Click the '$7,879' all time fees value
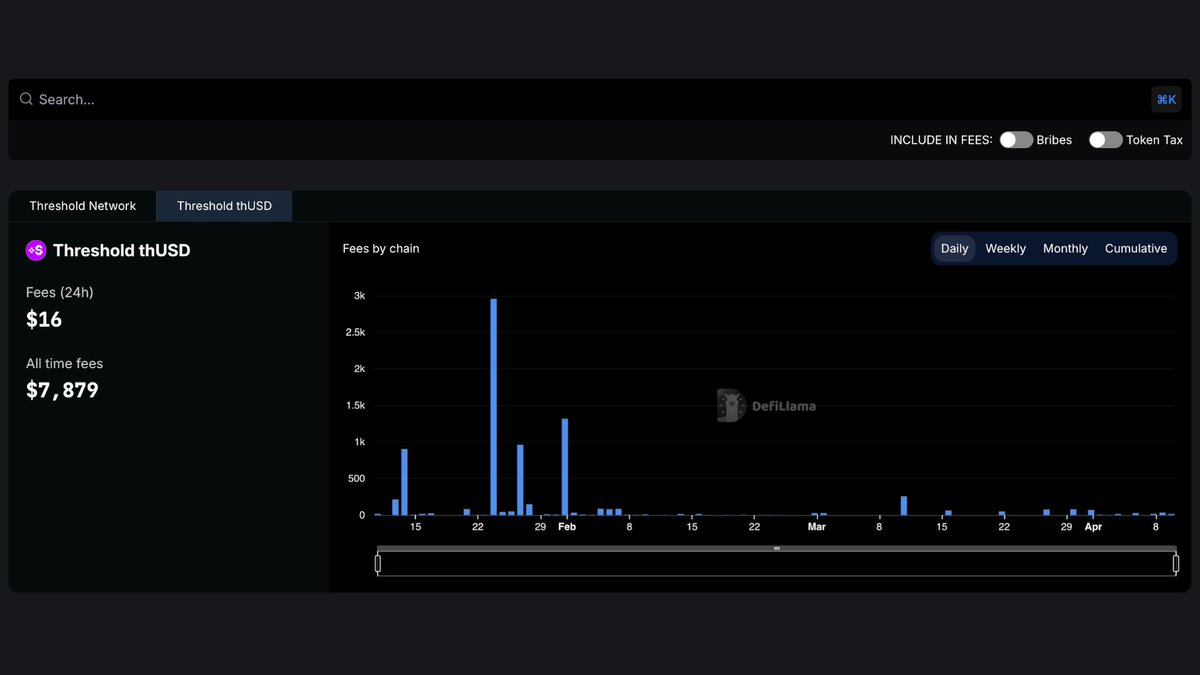The width and height of the screenshot is (1200, 675). 62,390
